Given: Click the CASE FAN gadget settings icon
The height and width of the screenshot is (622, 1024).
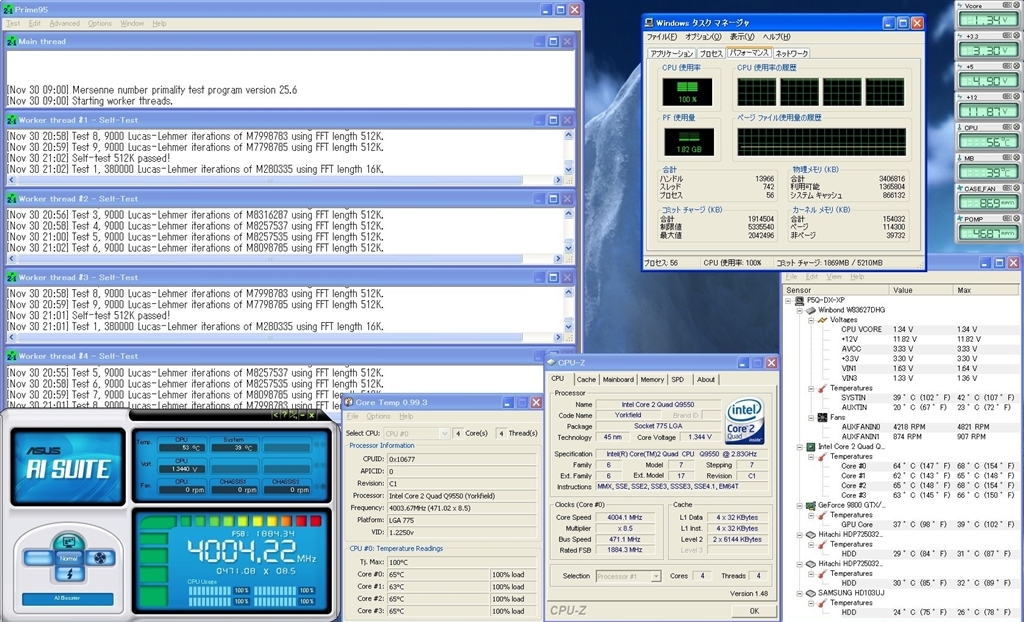Looking at the screenshot, I should 1006,188.
